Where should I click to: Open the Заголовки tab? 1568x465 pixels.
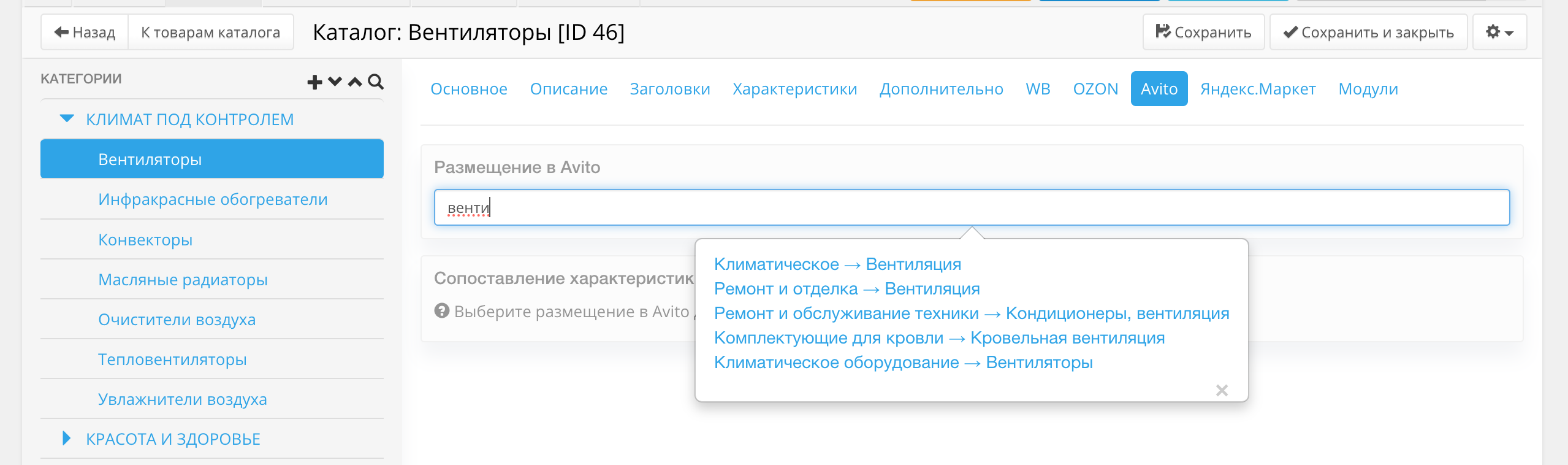(670, 89)
